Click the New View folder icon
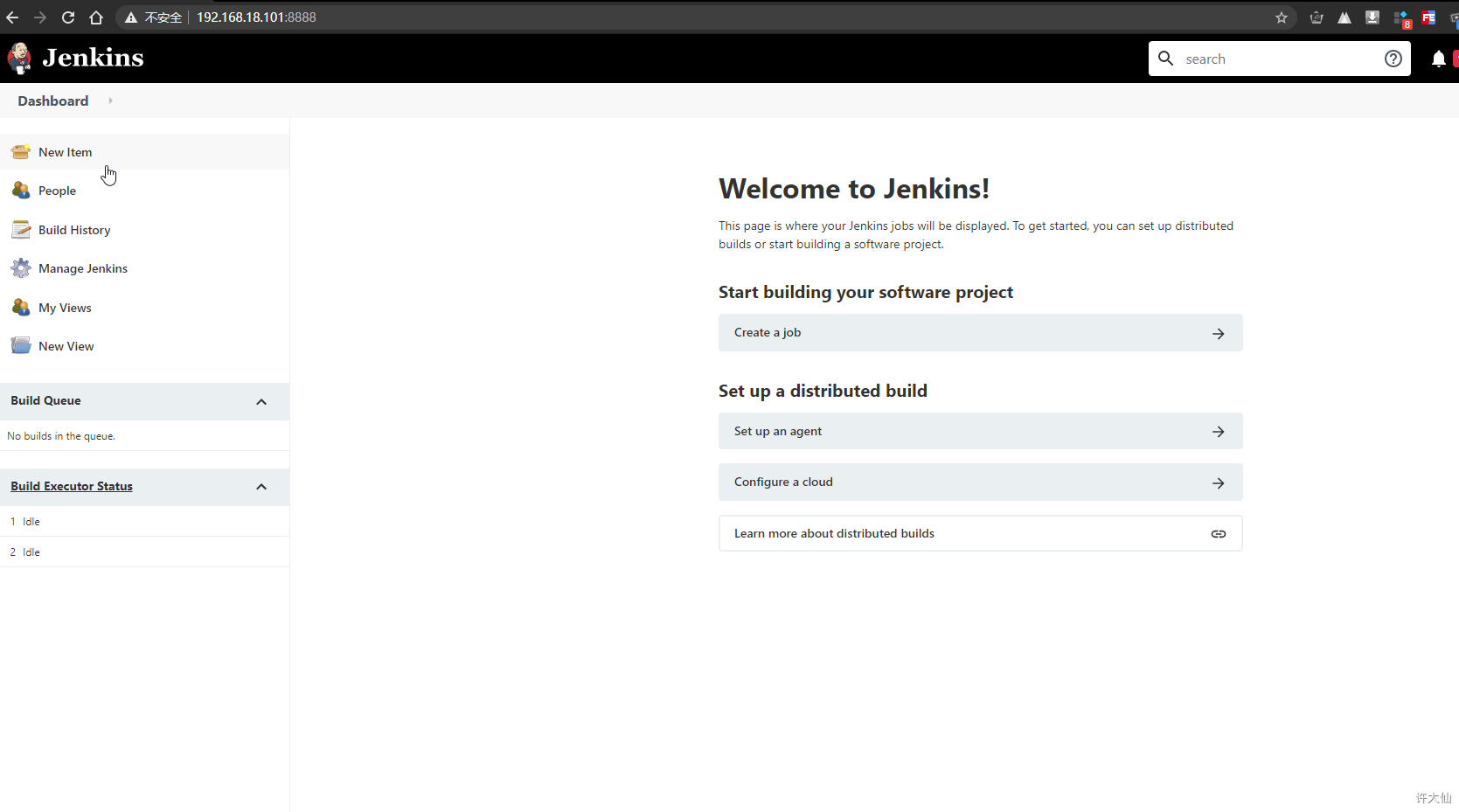 click(21, 346)
